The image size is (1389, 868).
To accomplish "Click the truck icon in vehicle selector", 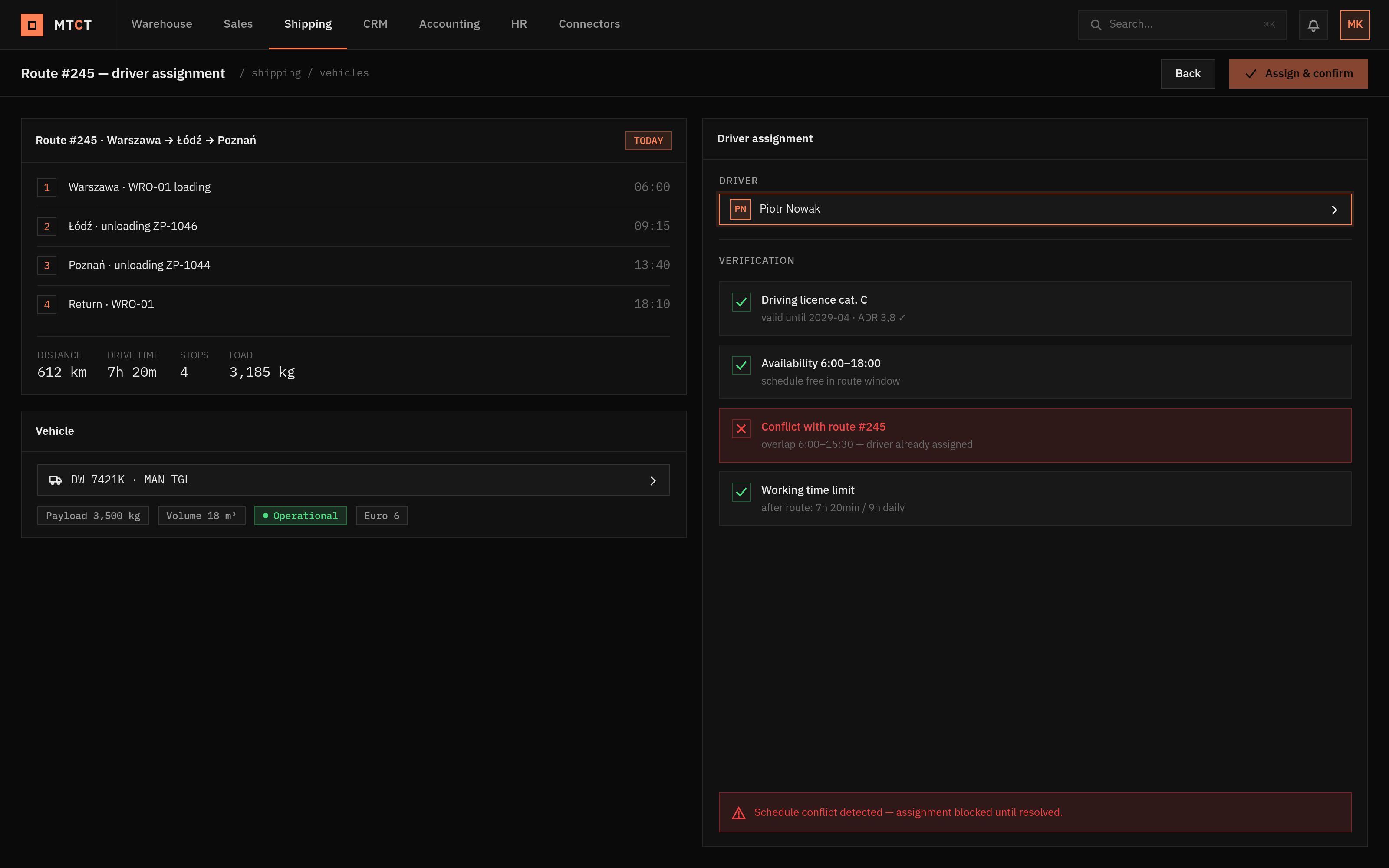I will click(55, 480).
